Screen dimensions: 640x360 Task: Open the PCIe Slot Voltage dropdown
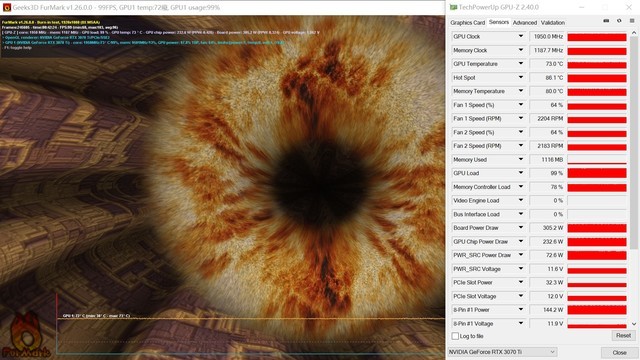click(521, 296)
